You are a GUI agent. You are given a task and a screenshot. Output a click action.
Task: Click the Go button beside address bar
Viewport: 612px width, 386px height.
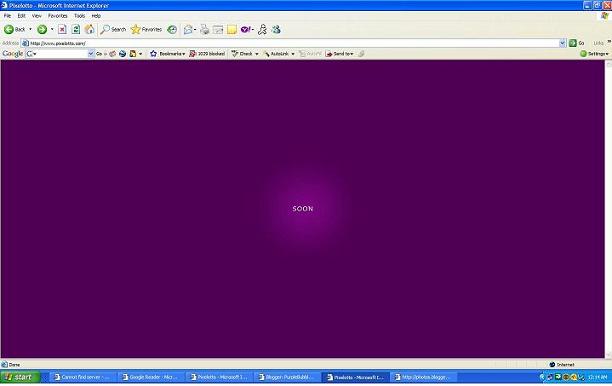pos(576,43)
